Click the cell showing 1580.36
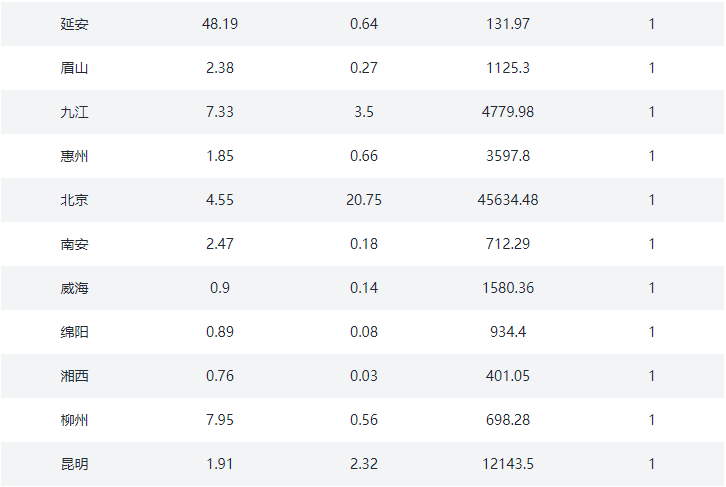The height and width of the screenshot is (487, 726). pos(508,287)
